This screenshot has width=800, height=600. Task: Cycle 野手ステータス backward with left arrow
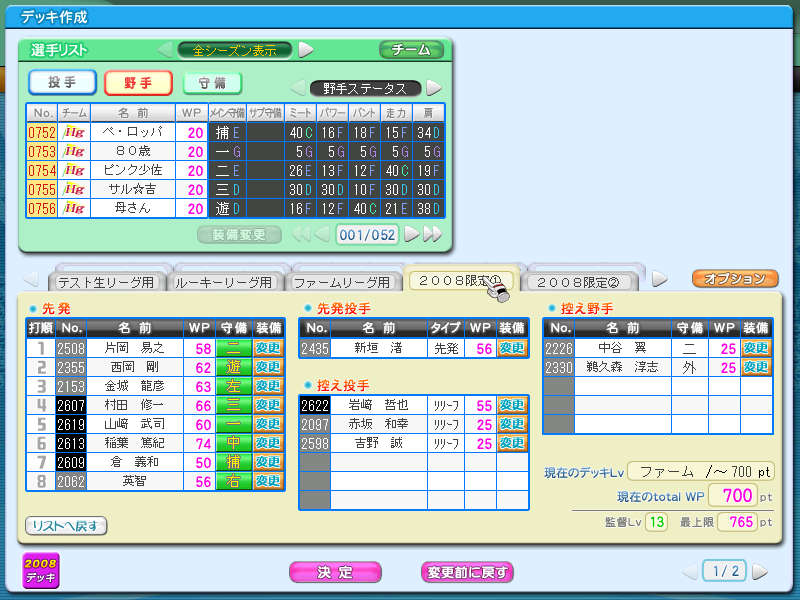click(297, 88)
